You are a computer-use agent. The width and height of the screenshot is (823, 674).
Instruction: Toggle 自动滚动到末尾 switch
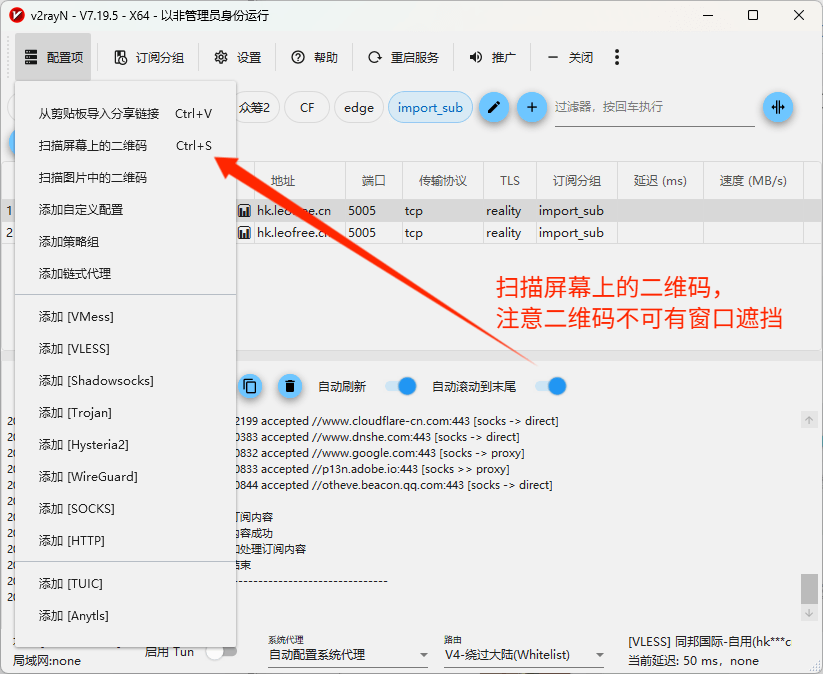coord(551,386)
